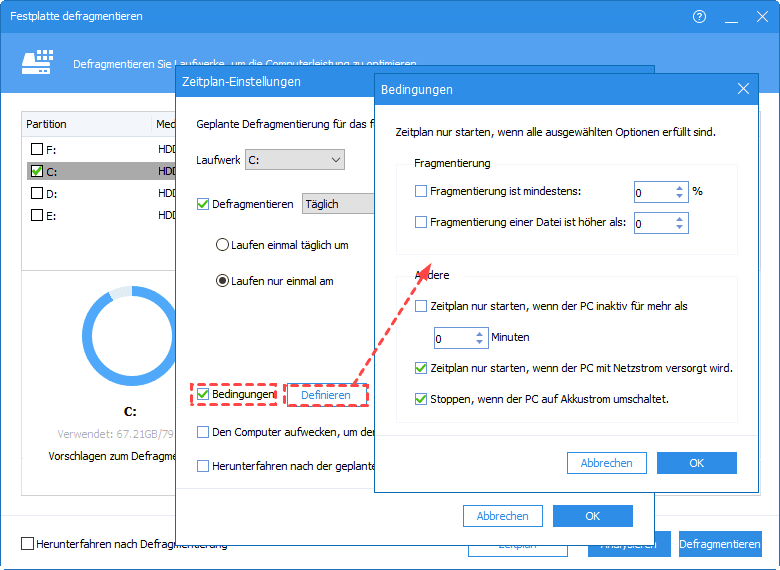Select Laufen nur einmal am option
The height and width of the screenshot is (570, 780).
[223, 281]
